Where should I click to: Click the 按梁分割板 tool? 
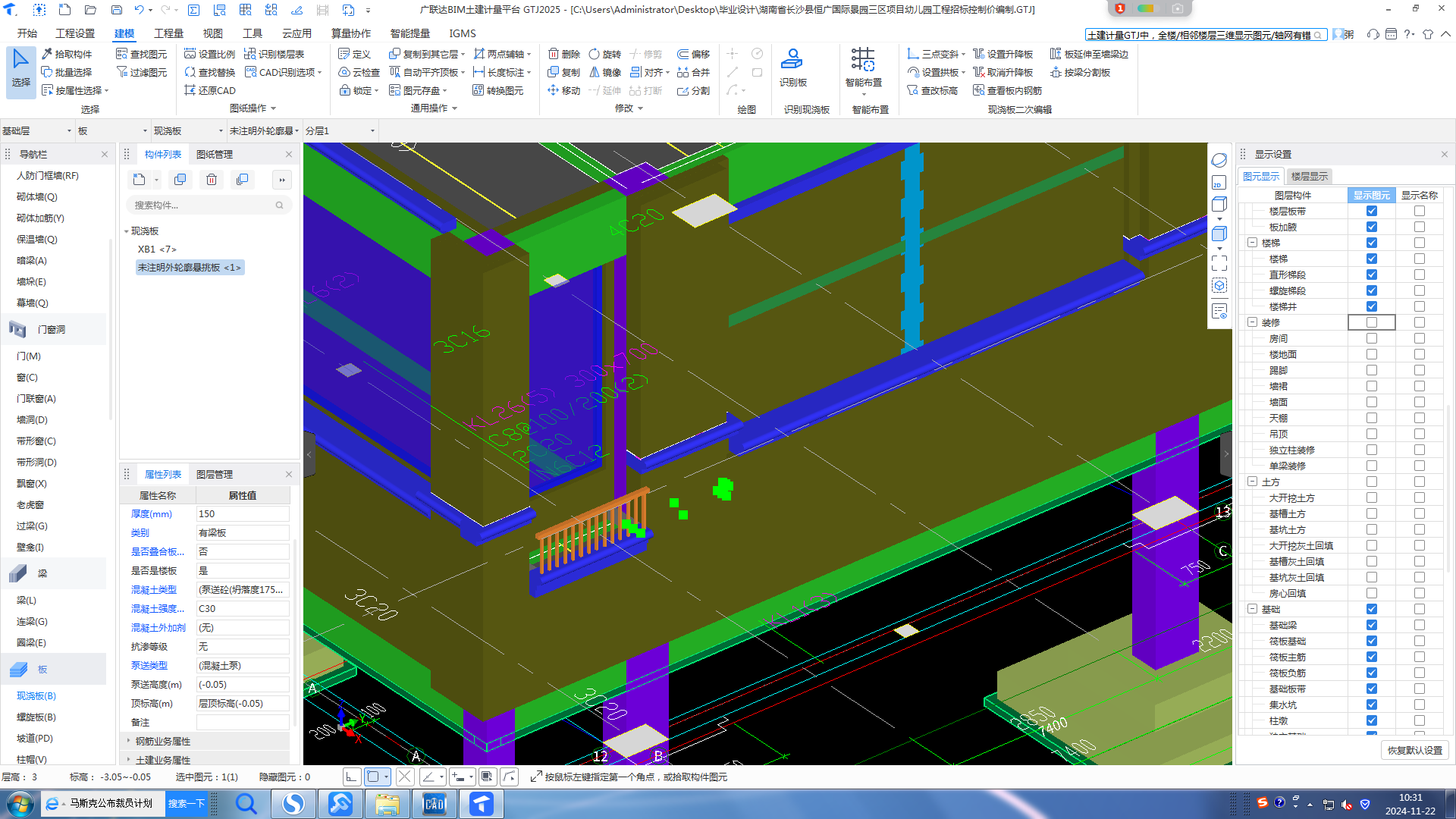(1080, 72)
